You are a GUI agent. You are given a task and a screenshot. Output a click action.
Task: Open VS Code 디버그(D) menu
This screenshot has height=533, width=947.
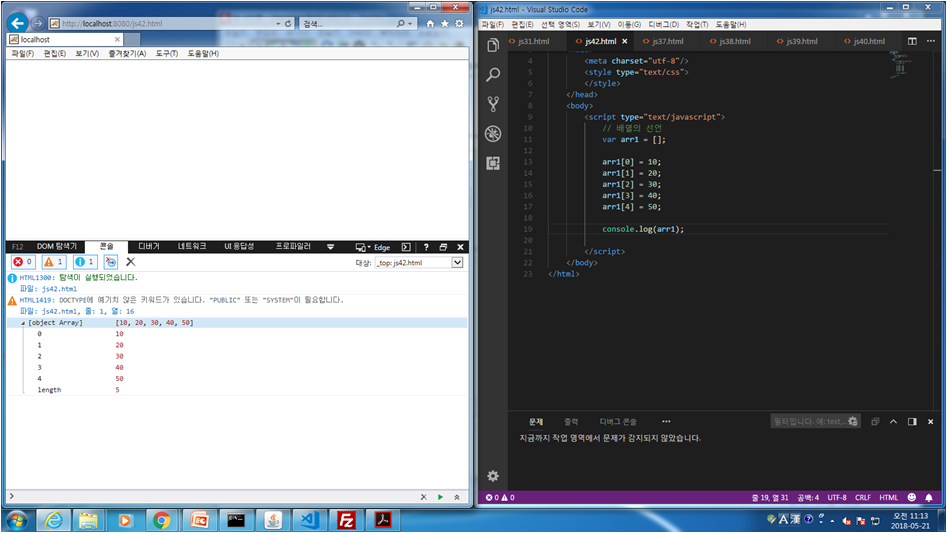[x=663, y=25]
